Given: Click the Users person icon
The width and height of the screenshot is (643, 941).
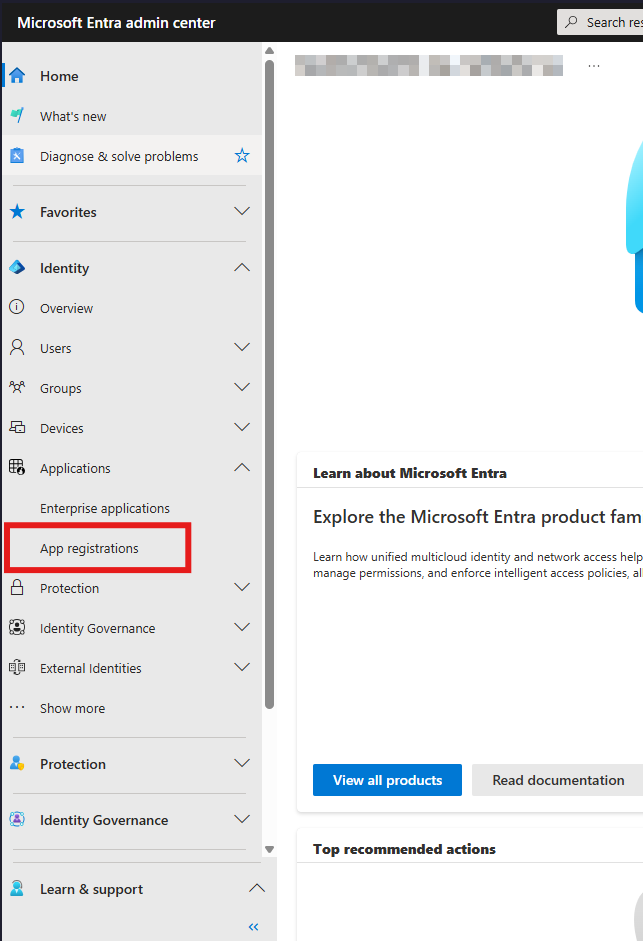Looking at the screenshot, I should tap(17, 347).
